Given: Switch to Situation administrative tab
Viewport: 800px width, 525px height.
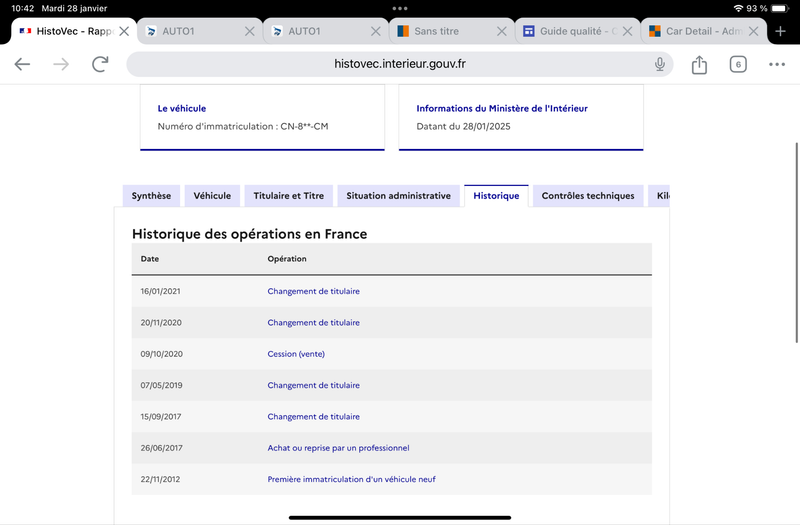Looking at the screenshot, I should point(398,196).
